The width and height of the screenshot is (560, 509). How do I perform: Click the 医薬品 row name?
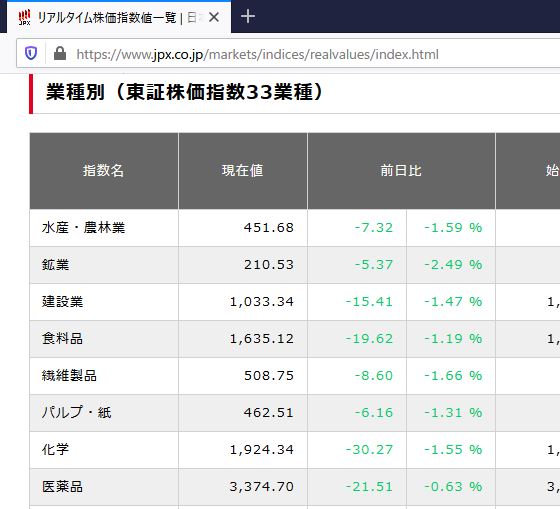(x=62, y=487)
